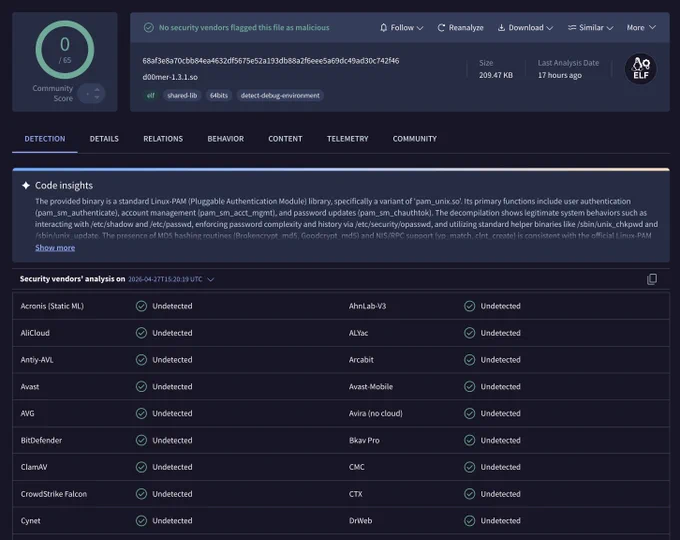Click the Acronis (Static ML) vendor name
The height and width of the screenshot is (540, 680).
pyautogui.click(x=52, y=306)
